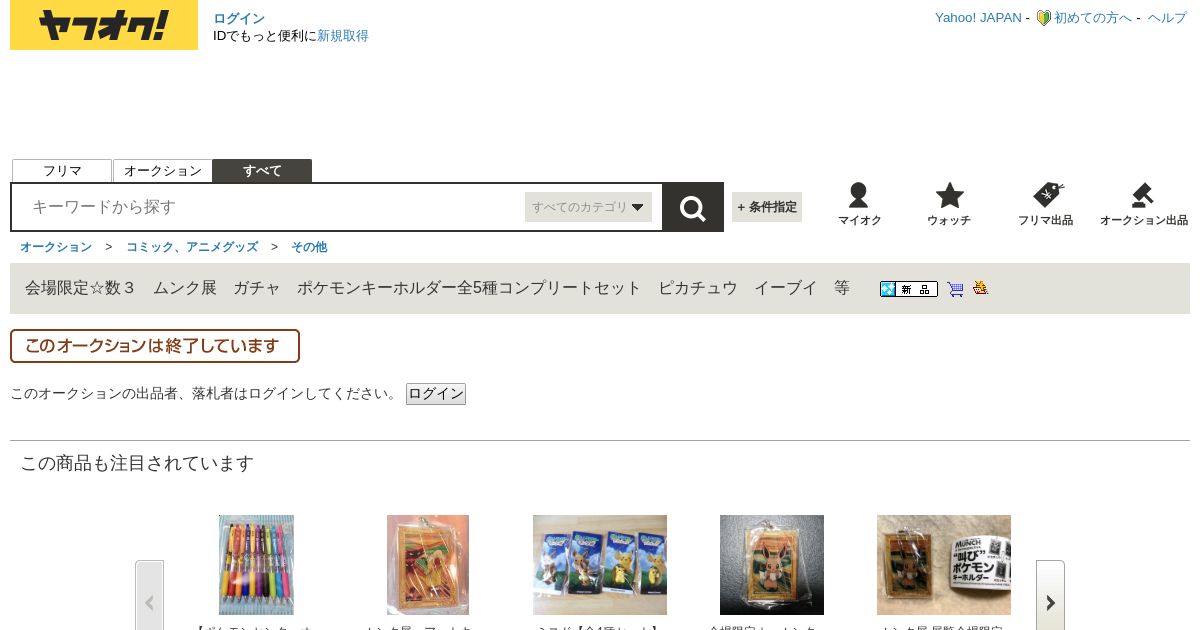Expand the + 条件指定 search options
Viewport: 1200px width, 630px height.
767,207
